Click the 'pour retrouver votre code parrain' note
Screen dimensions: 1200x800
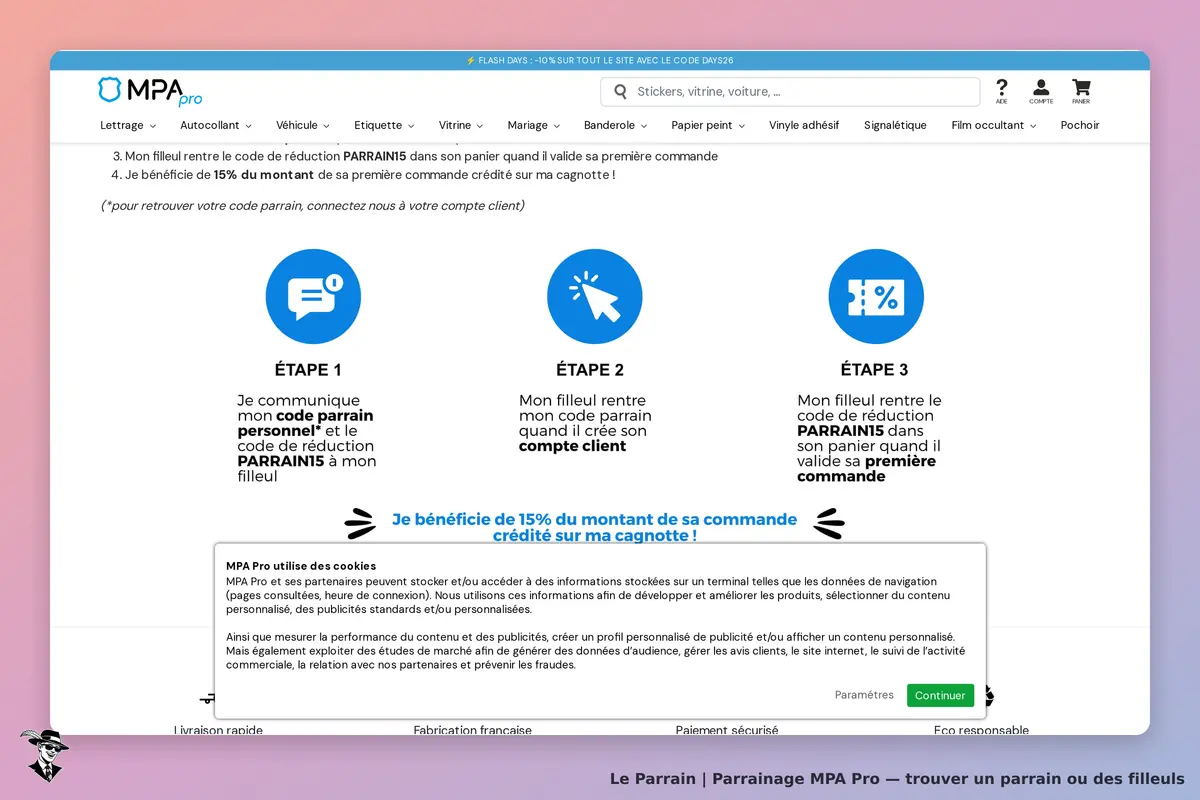click(x=312, y=206)
